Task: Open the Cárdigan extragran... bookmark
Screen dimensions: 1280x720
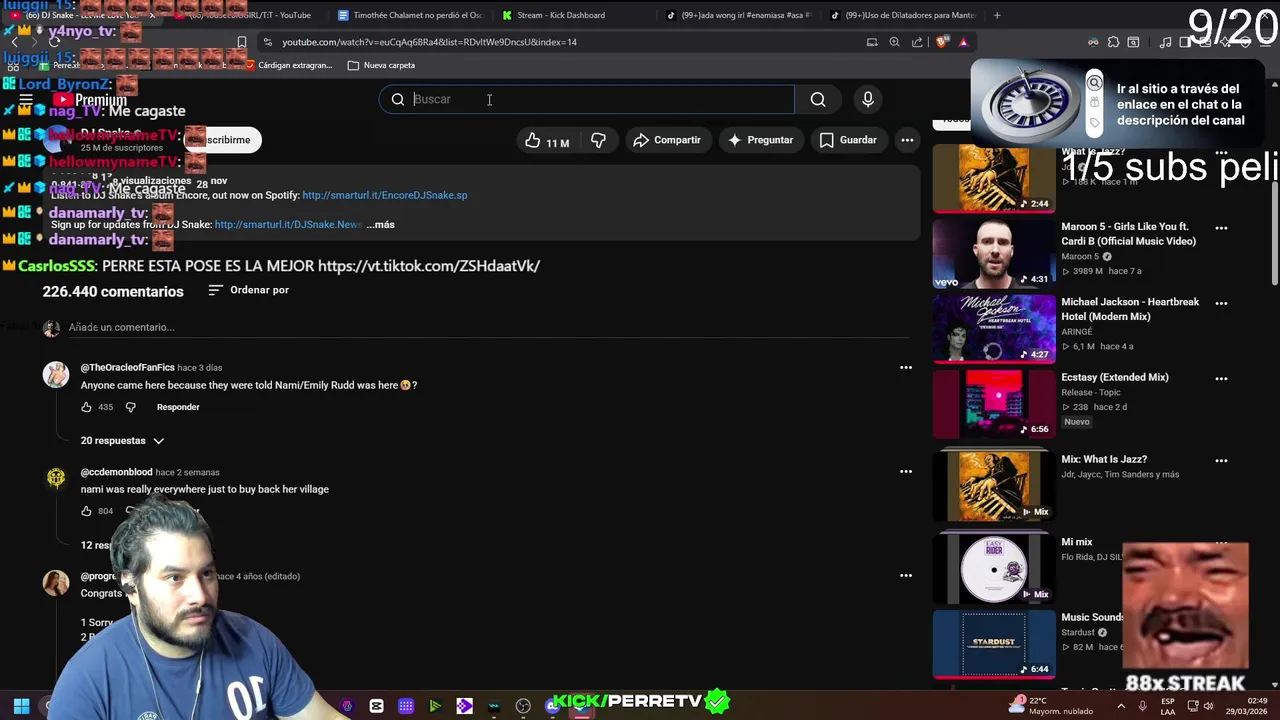Action: 287,65
